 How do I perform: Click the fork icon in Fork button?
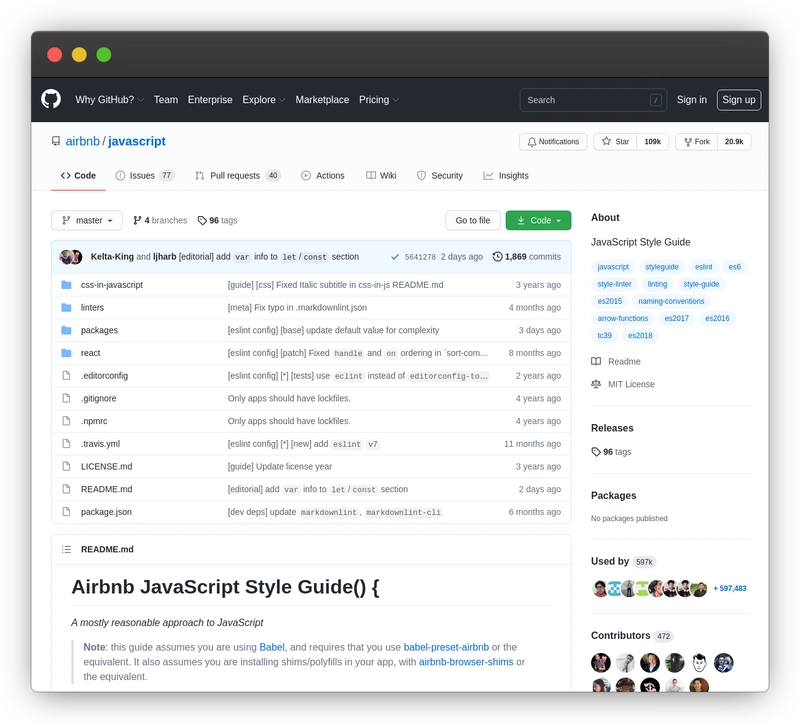pos(688,142)
